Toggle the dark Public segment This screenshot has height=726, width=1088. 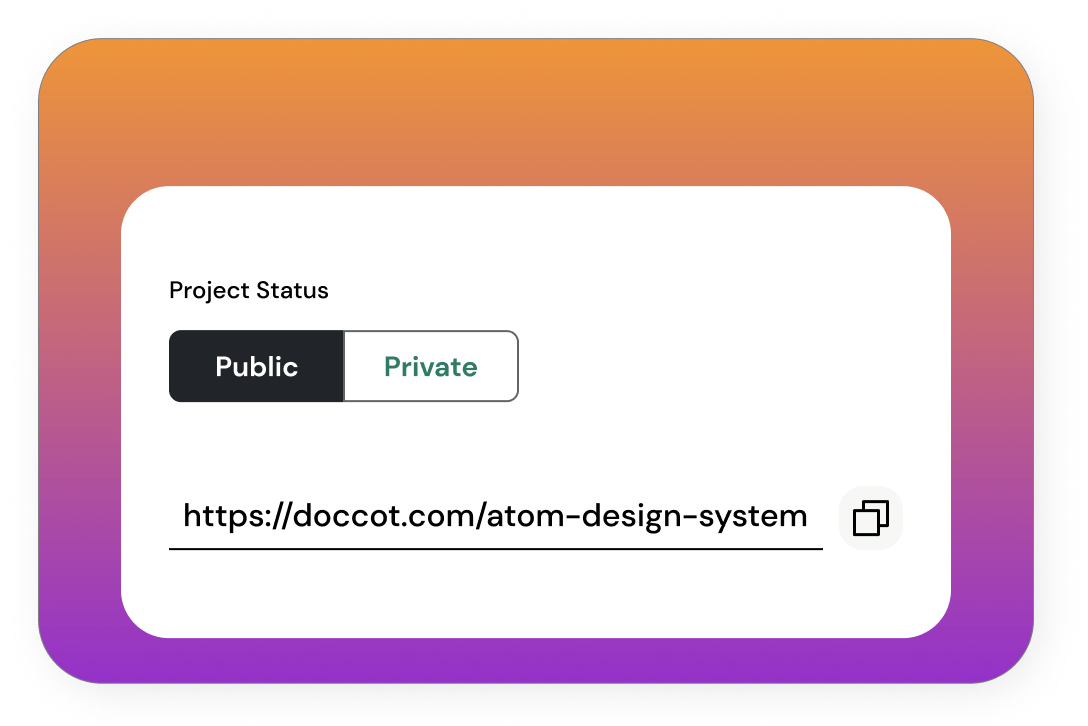pos(256,367)
